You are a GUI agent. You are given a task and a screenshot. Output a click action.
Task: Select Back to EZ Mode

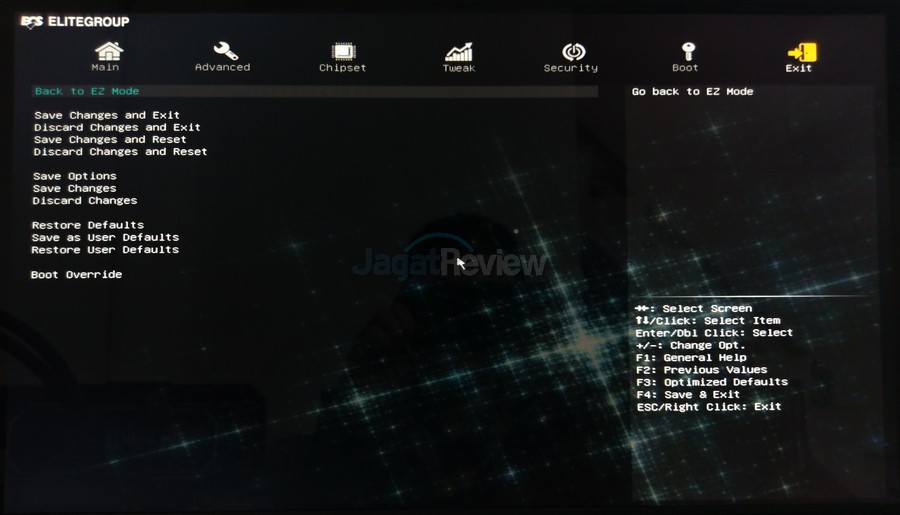(87, 92)
